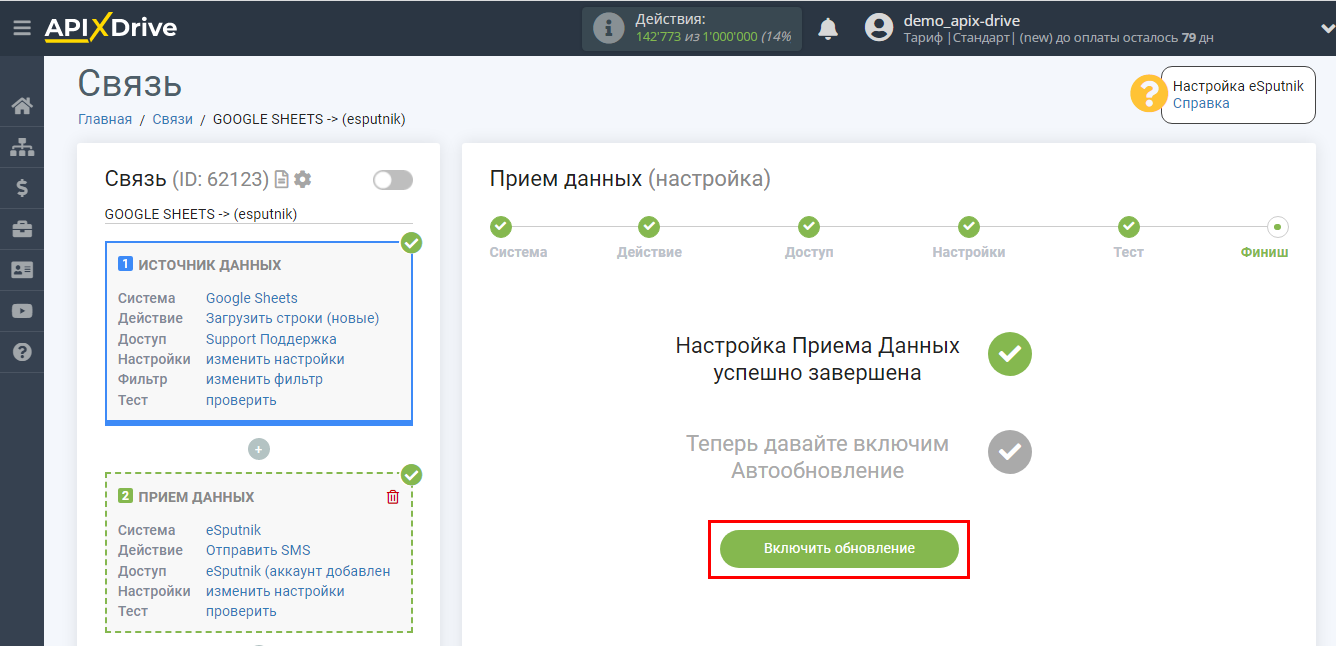Click the Включить обновление button
Viewport: 1336px width, 646px height.
coord(839,548)
